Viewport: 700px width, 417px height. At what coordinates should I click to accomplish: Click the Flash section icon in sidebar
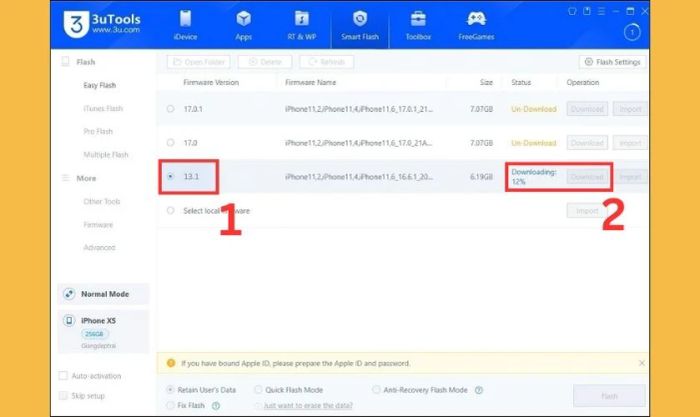pos(66,62)
